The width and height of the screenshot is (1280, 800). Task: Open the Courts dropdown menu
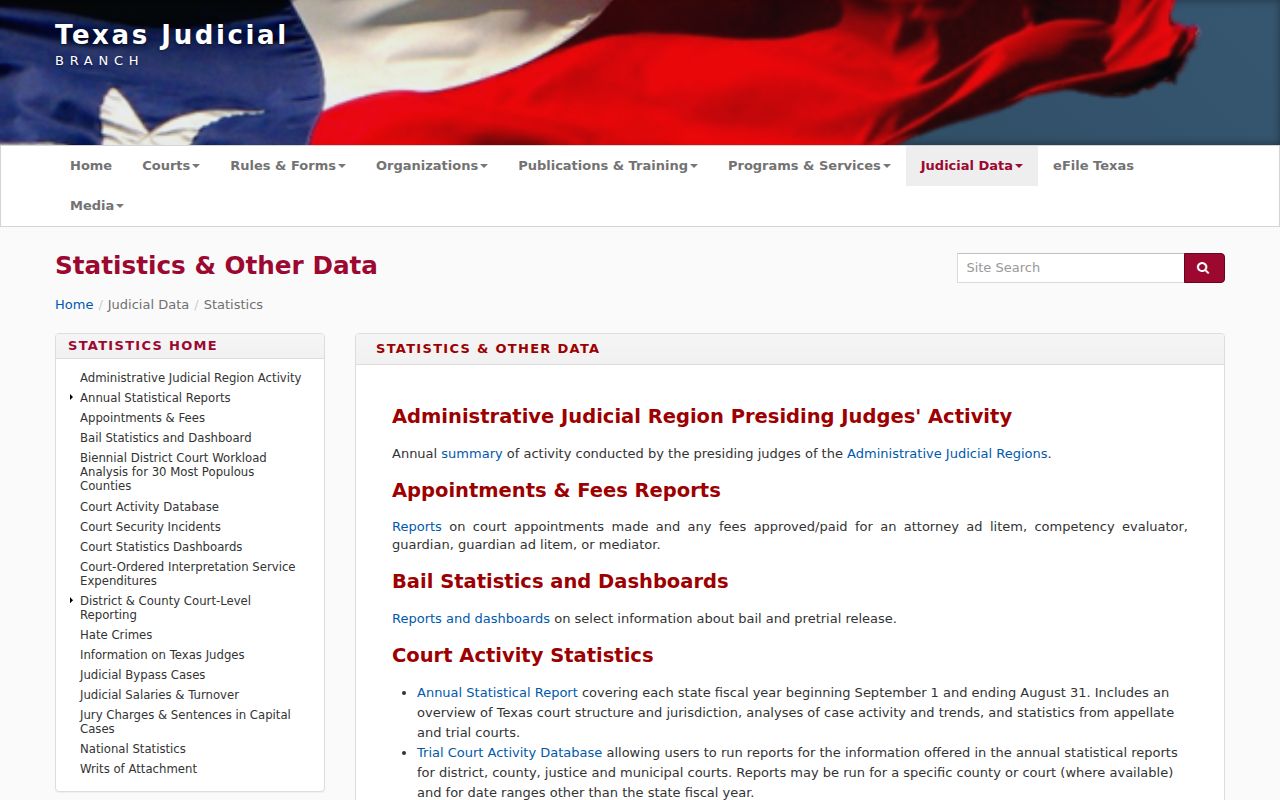171,166
